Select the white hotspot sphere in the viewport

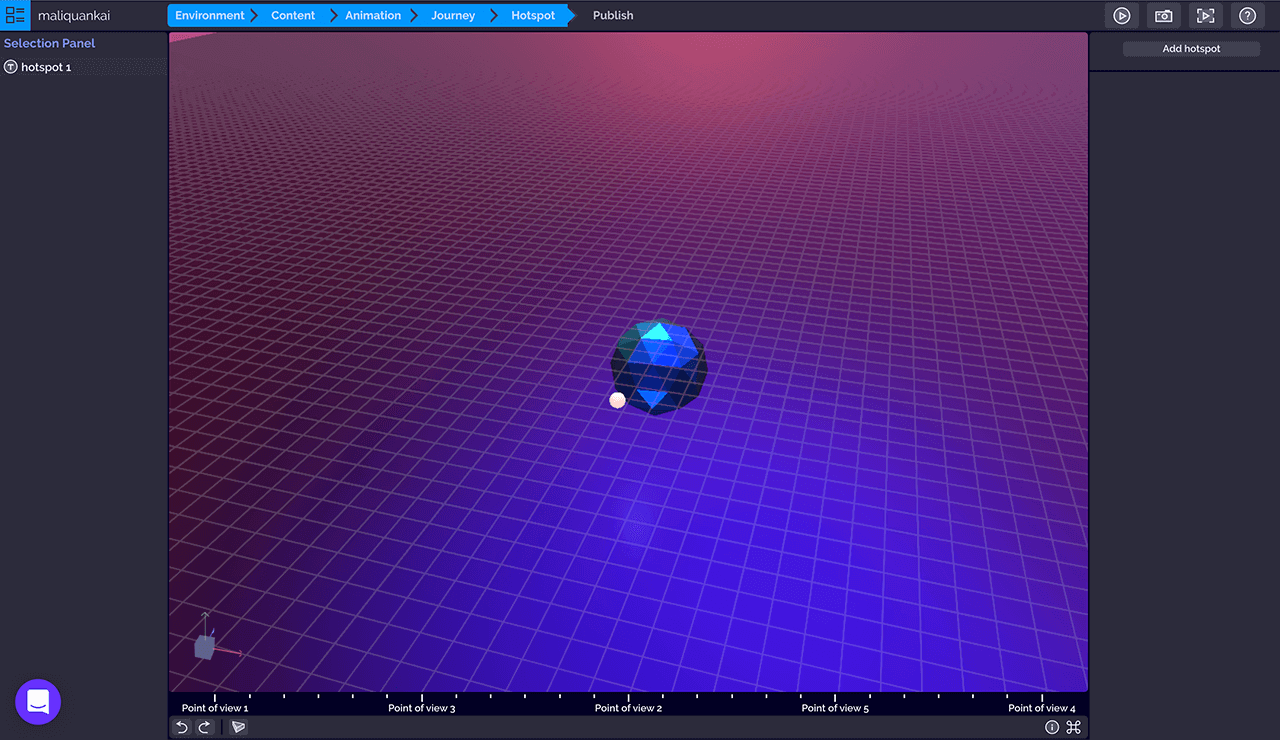click(617, 400)
